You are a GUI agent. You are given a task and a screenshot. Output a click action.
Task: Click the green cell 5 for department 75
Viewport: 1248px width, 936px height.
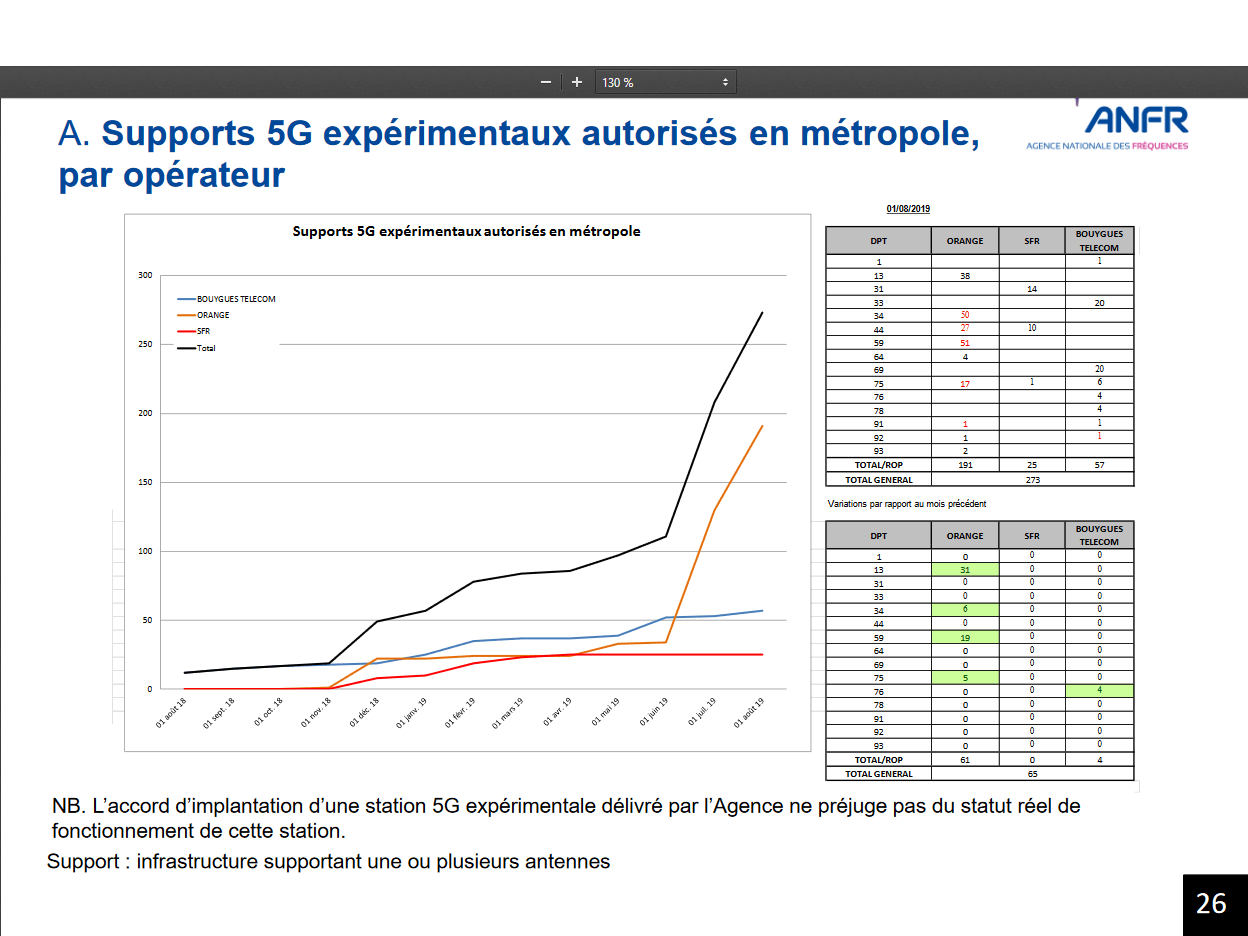coord(965,678)
